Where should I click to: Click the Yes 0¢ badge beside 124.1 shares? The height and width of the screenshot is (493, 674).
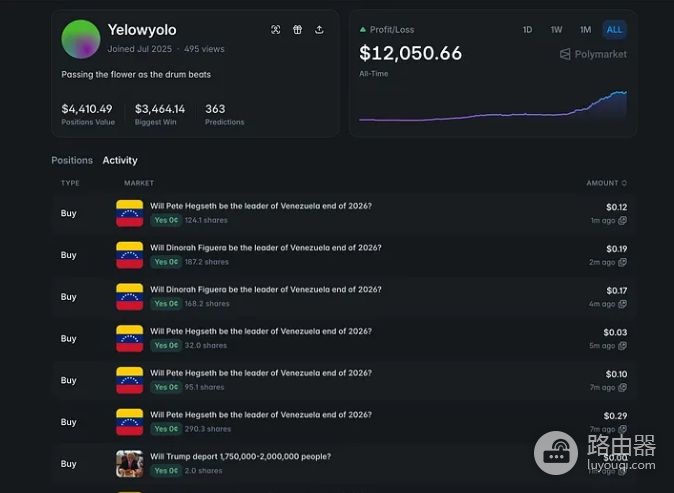click(166, 220)
